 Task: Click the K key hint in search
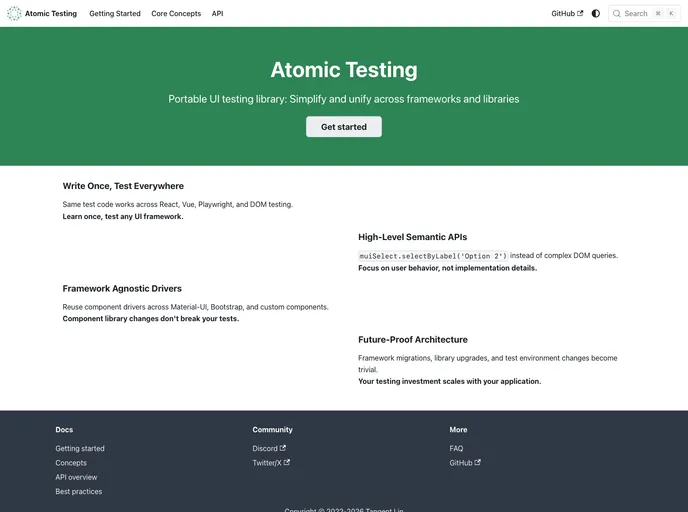pyautogui.click(x=671, y=14)
